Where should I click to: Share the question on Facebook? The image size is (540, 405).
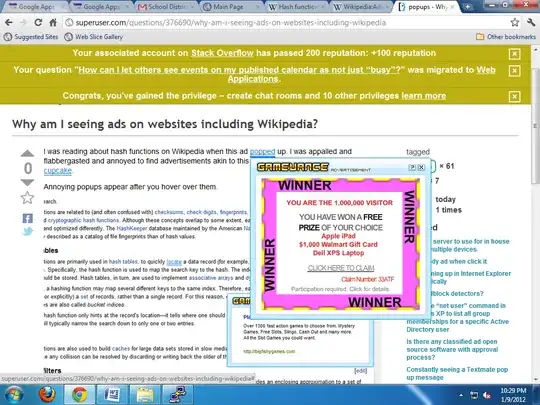click(x=28, y=218)
